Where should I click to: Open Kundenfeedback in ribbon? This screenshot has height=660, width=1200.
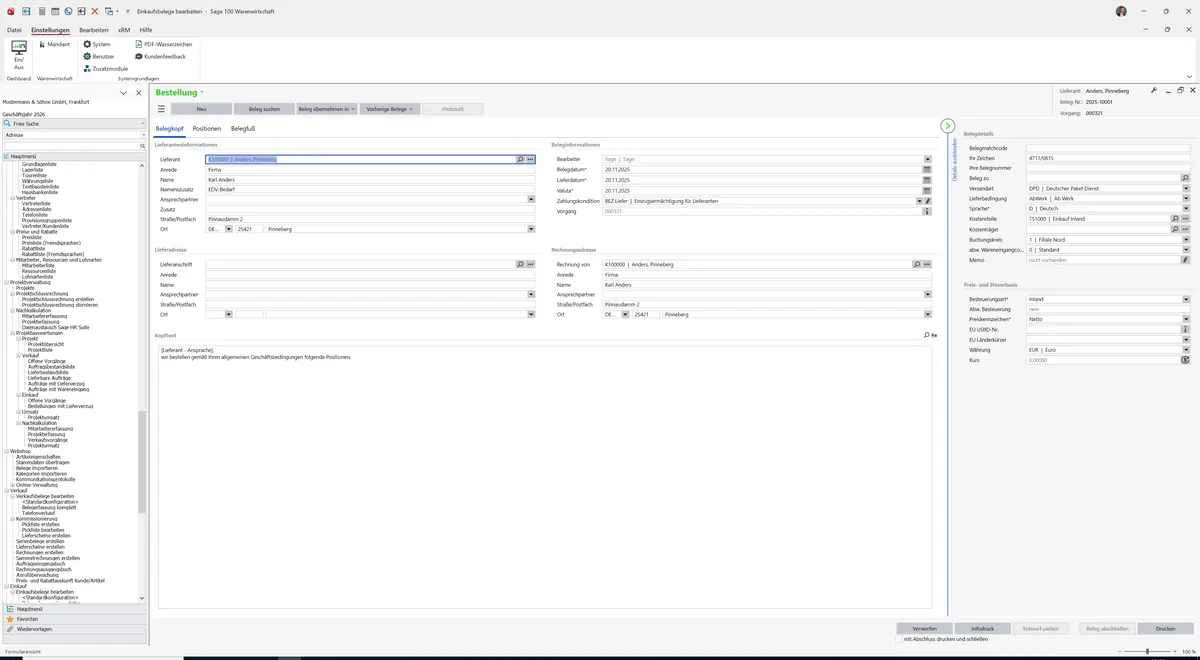160,56
